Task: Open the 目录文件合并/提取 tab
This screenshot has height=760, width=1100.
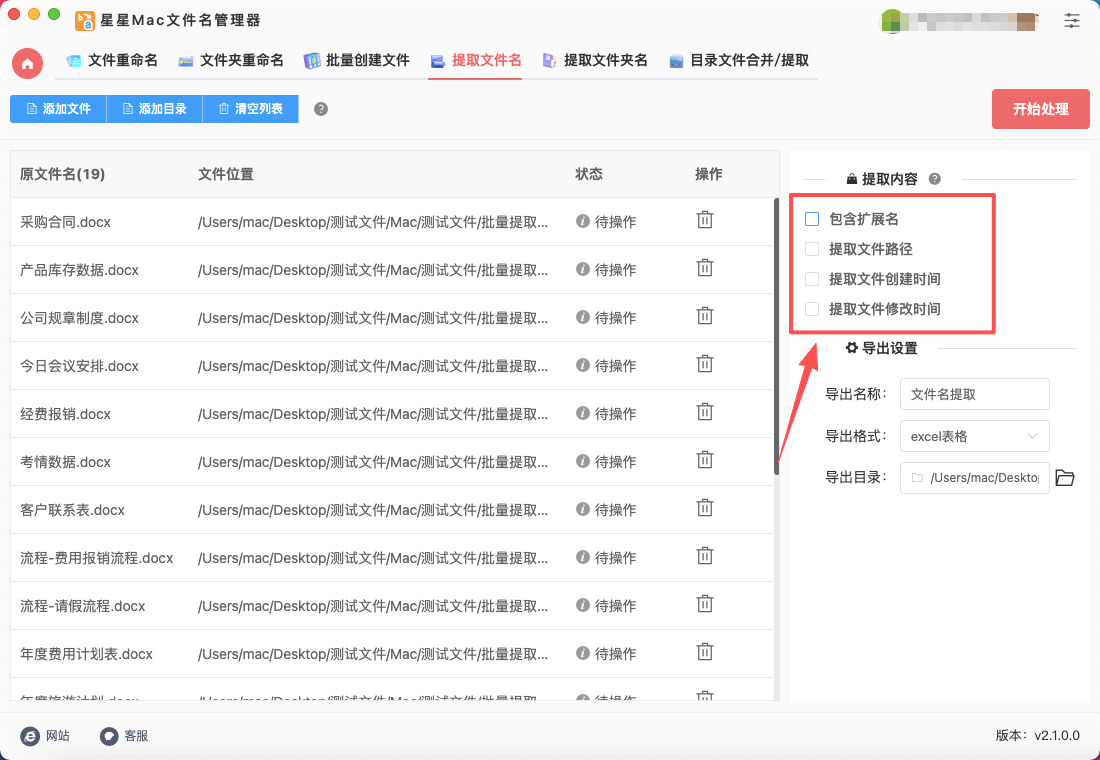Action: [x=738, y=61]
